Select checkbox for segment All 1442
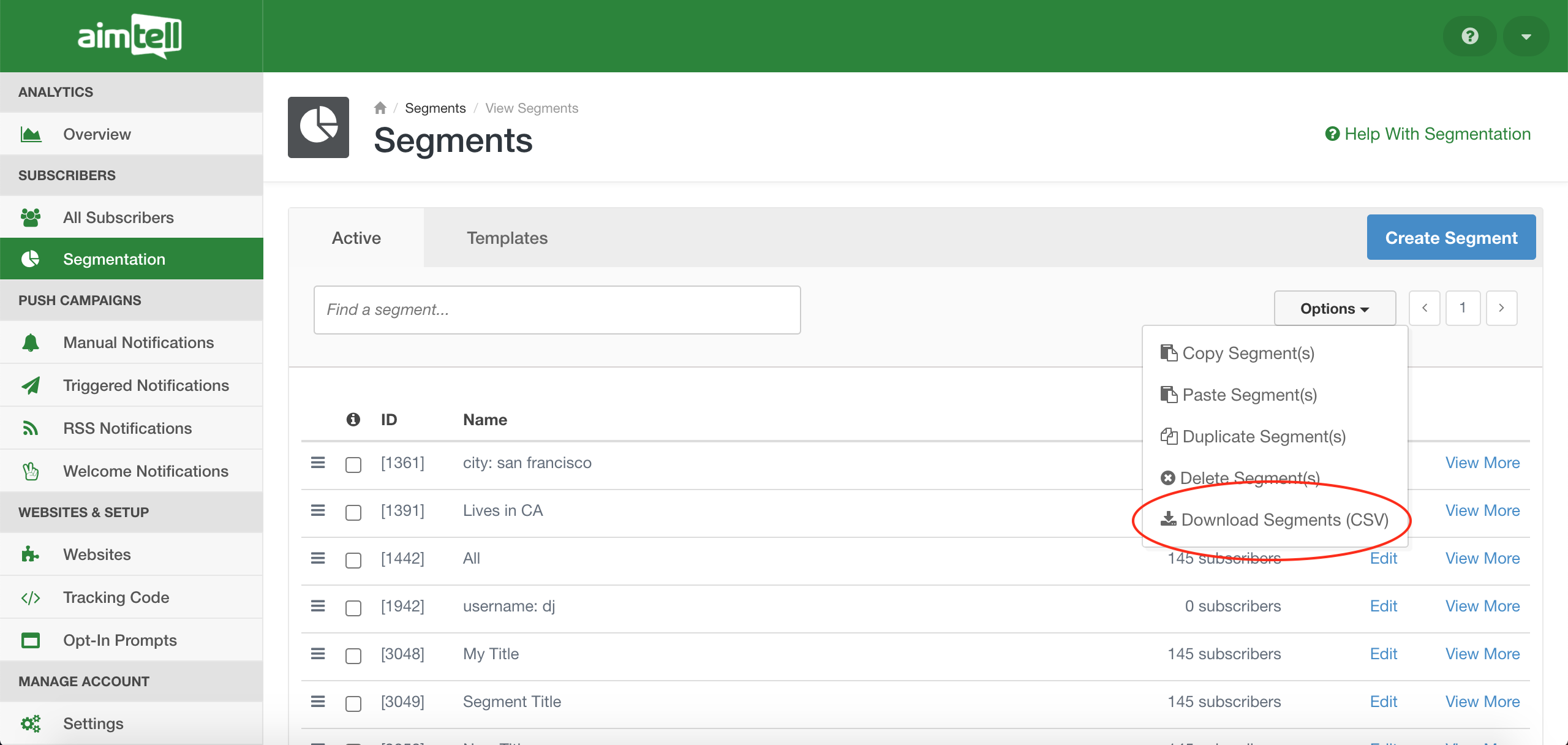Screen dimensions: 1568x745 (x=353, y=560)
